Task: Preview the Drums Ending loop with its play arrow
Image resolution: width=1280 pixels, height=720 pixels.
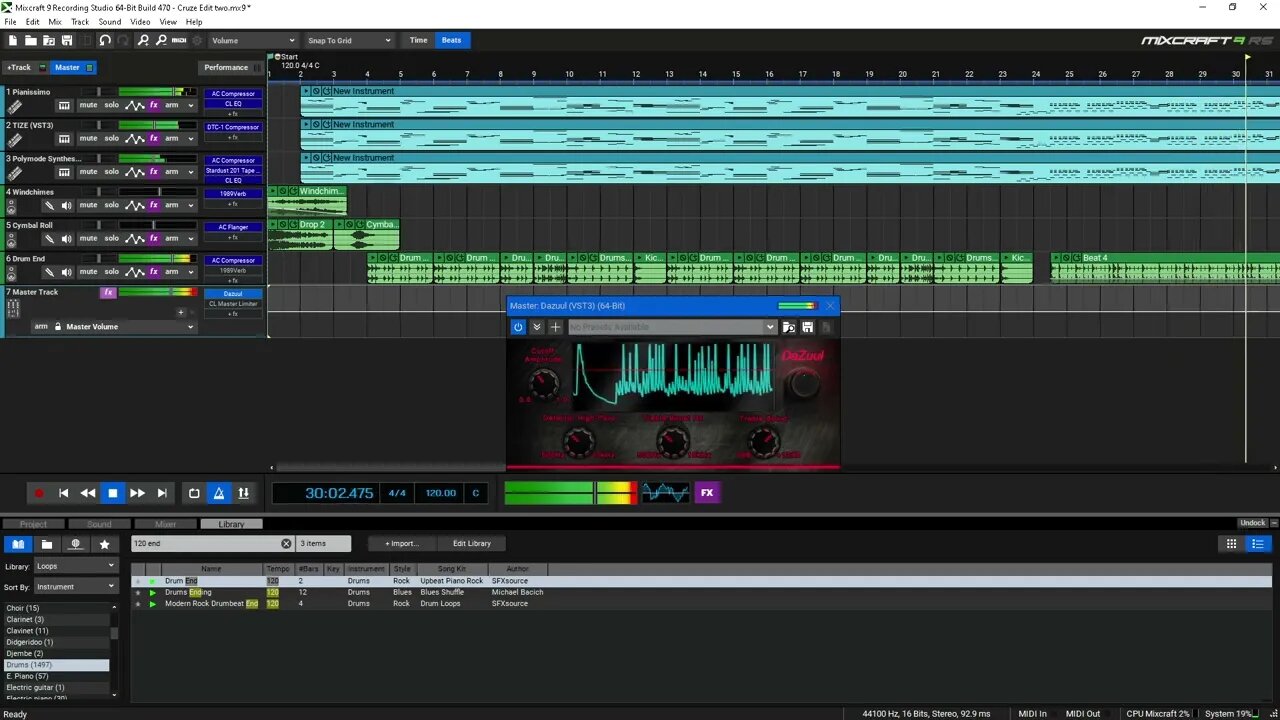Action: (x=152, y=592)
